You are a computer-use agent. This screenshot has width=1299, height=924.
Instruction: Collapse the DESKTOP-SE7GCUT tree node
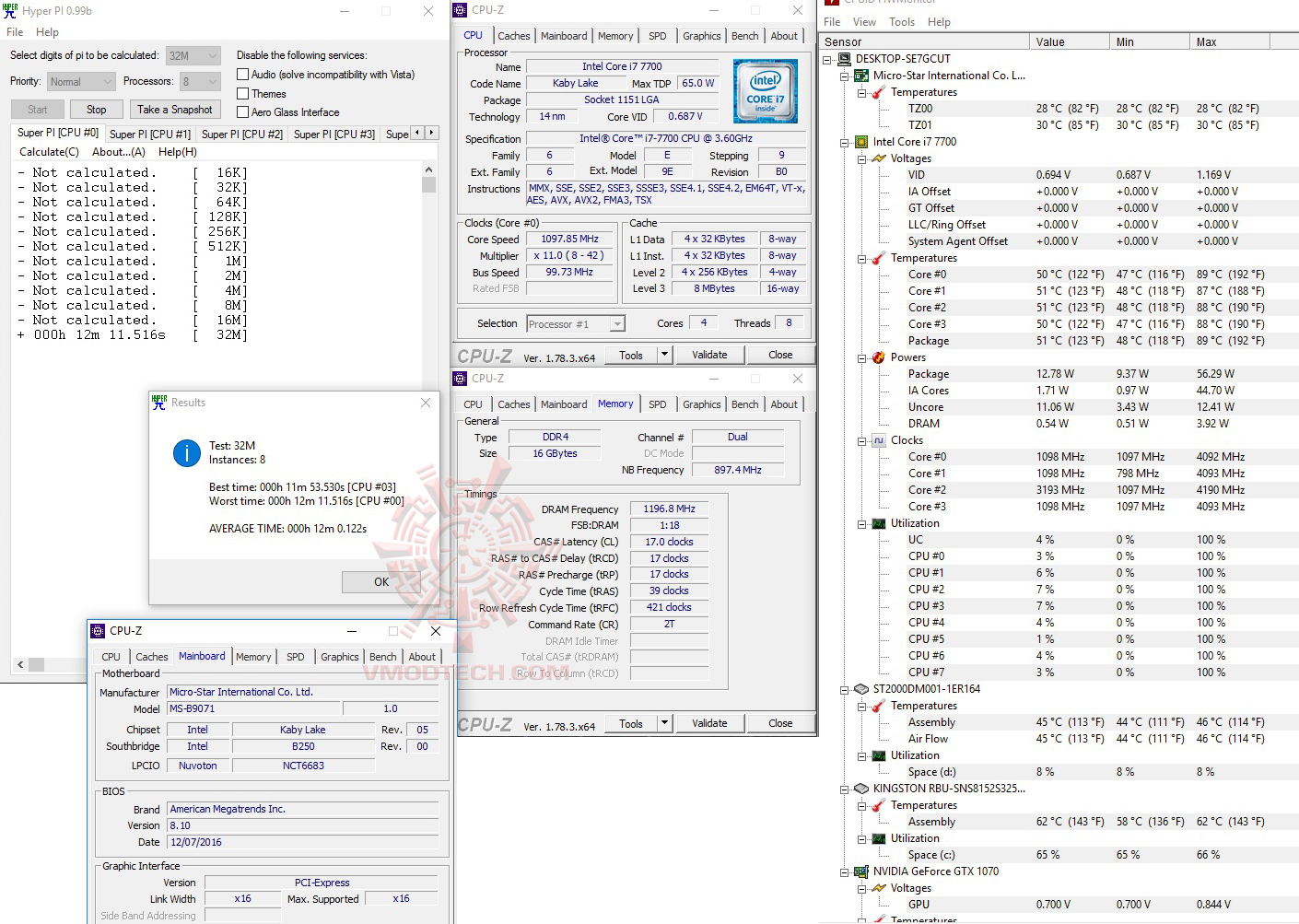click(x=827, y=59)
